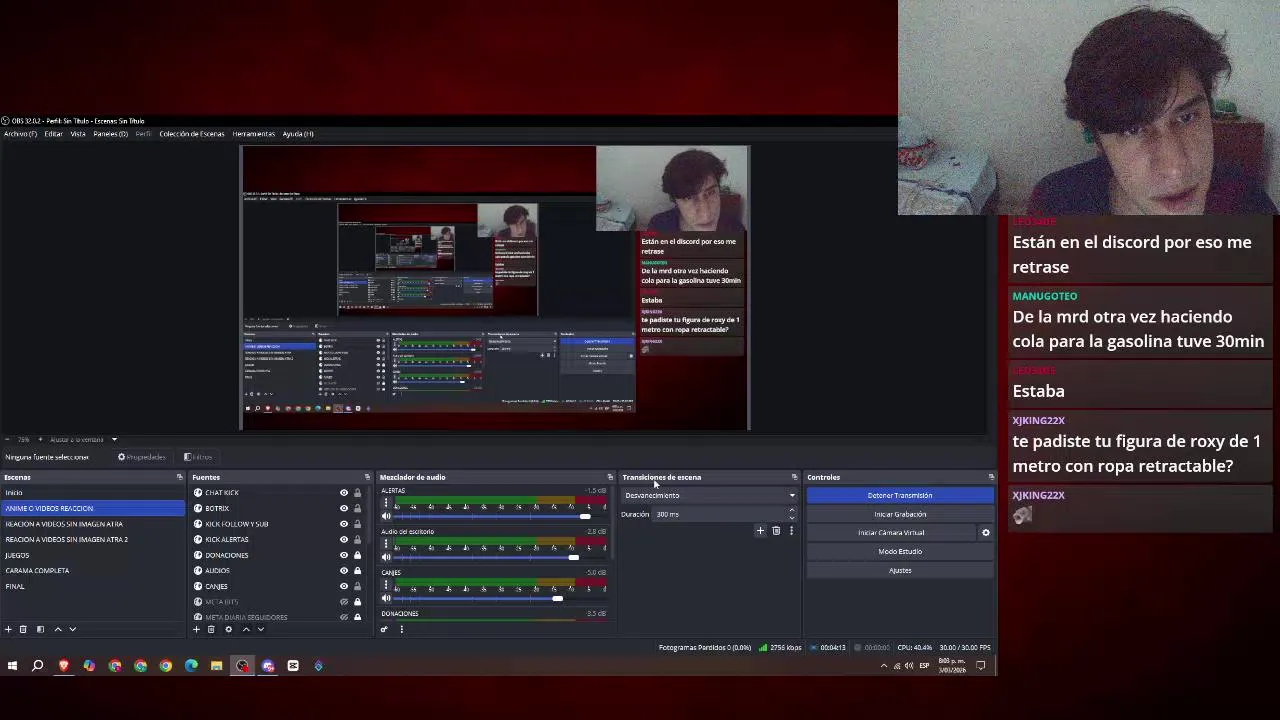Open the preview scaling dropdown arrow
The width and height of the screenshot is (1280, 720).
pyautogui.click(x=114, y=439)
